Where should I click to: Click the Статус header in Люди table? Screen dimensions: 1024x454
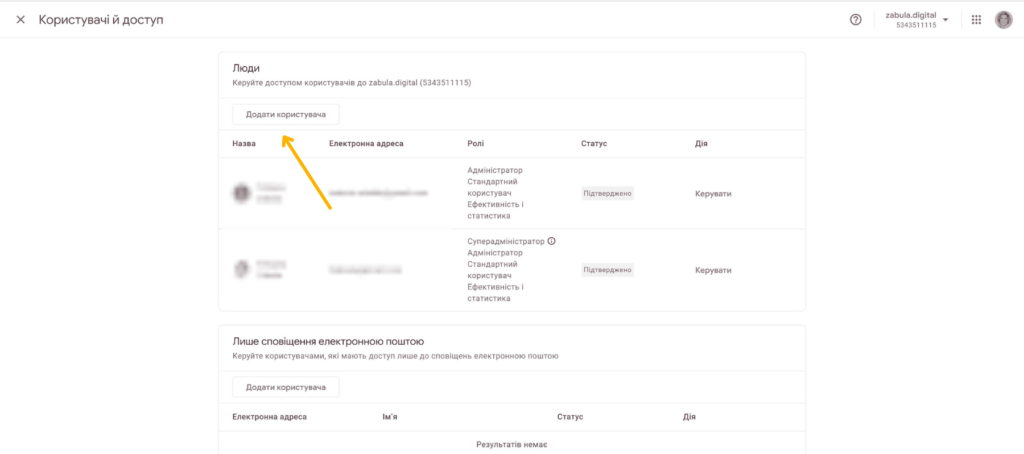coord(594,143)
